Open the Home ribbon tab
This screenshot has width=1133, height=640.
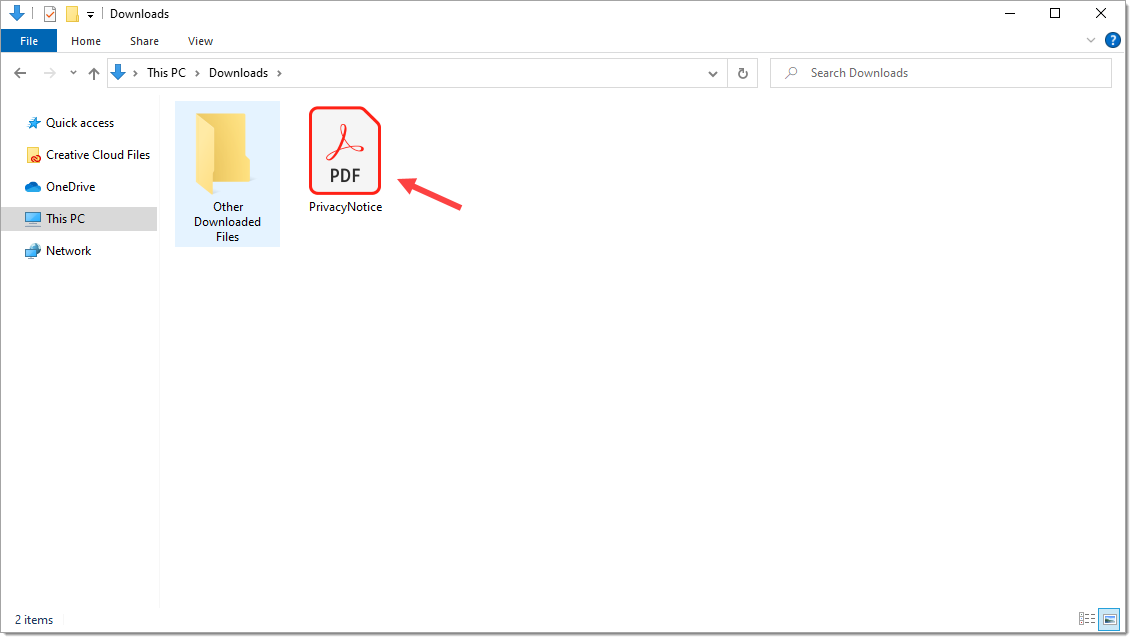[x=86, y=41]
